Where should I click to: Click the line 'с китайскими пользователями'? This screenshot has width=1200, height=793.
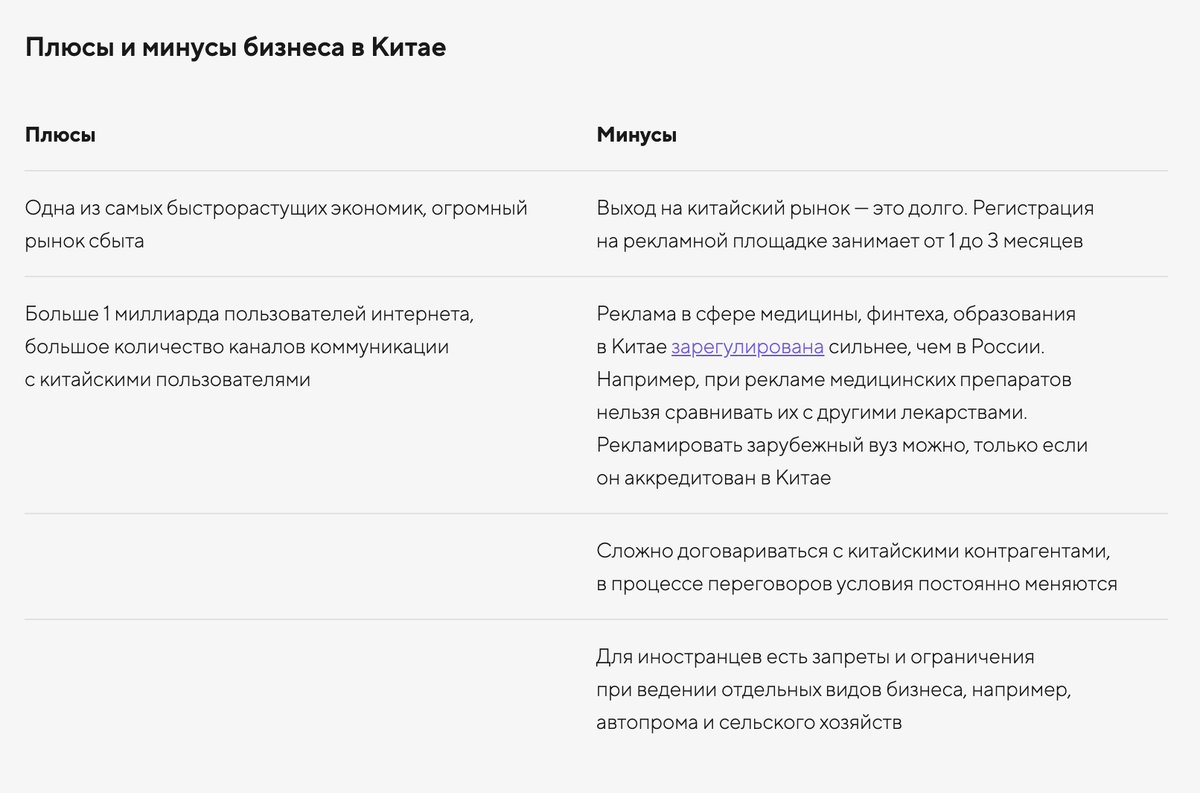[x=167, y=380]
